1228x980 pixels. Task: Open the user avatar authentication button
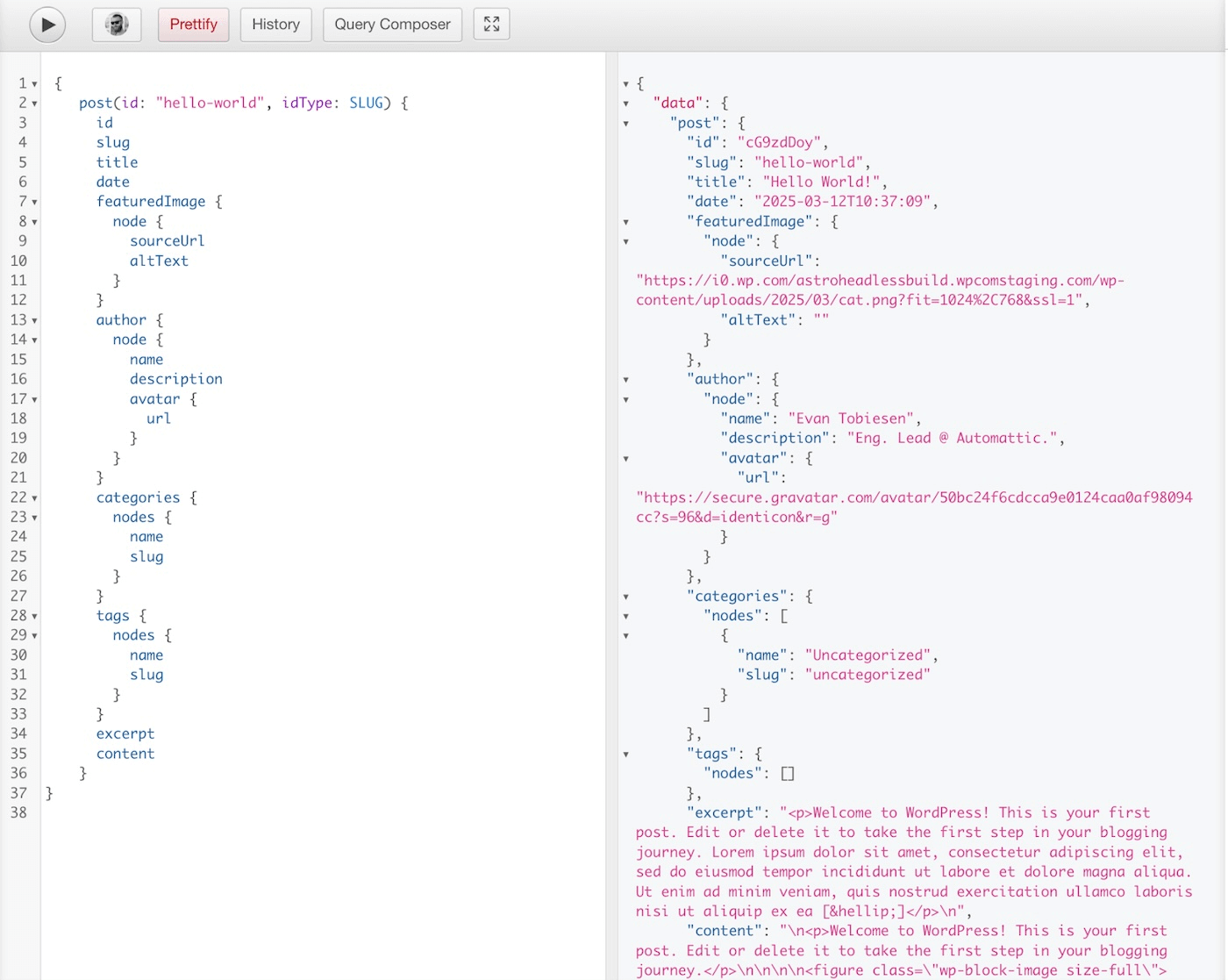tap(117, 25)
